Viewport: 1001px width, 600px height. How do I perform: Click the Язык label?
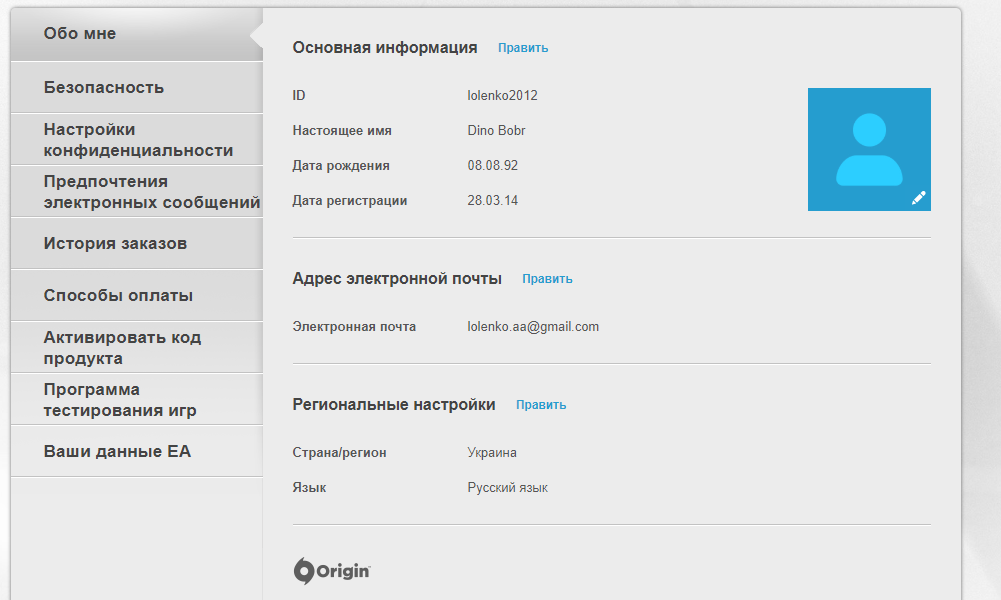click(309, 488)
